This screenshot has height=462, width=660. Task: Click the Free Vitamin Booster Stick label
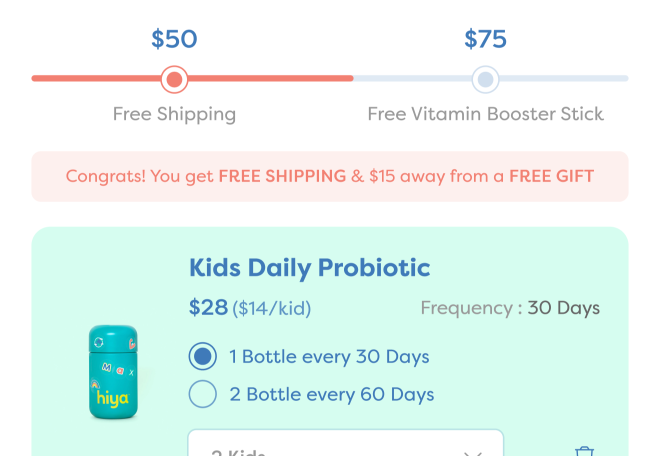click(485, 114)
